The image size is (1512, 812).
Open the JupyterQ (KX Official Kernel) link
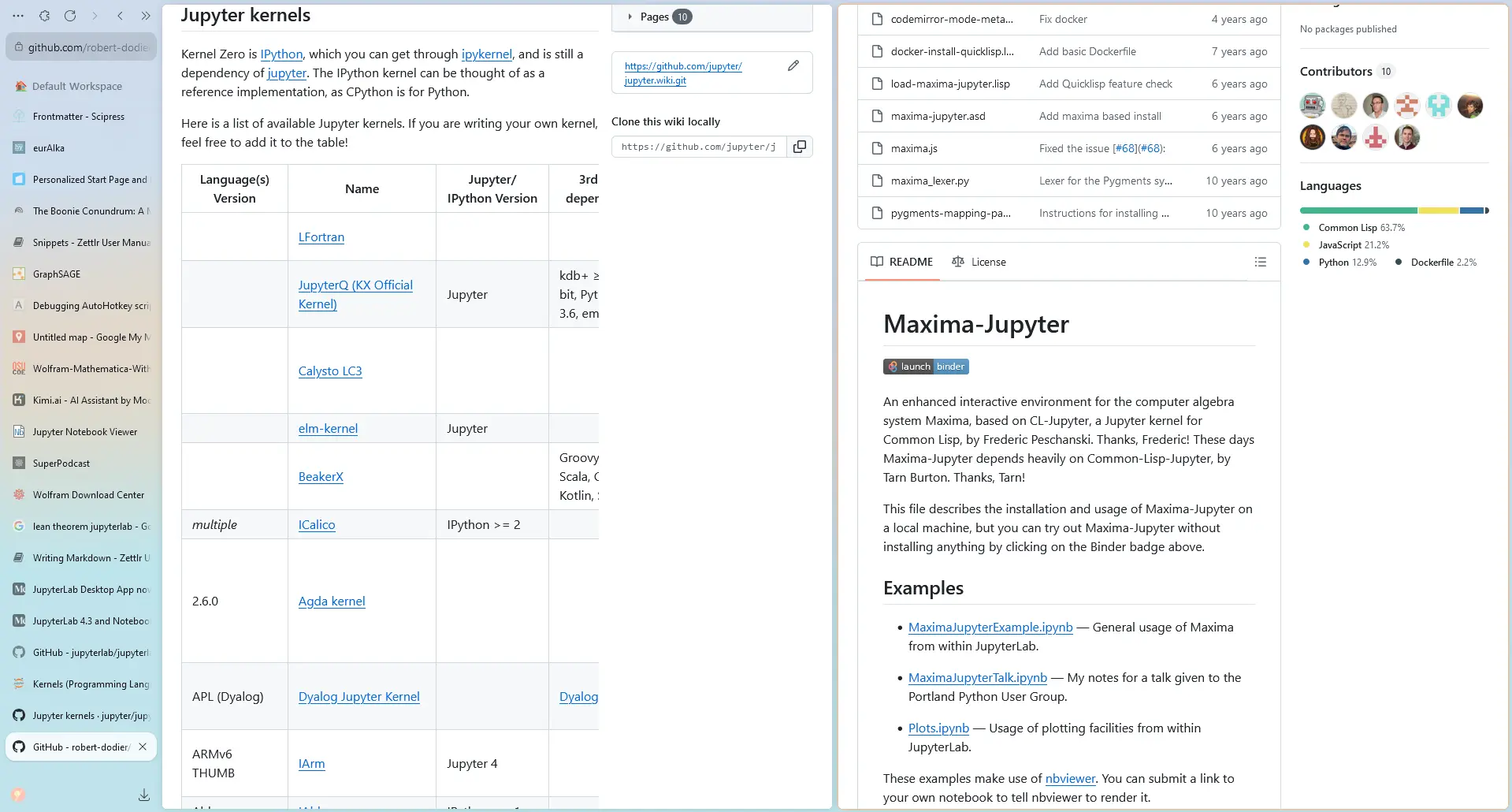355,295
